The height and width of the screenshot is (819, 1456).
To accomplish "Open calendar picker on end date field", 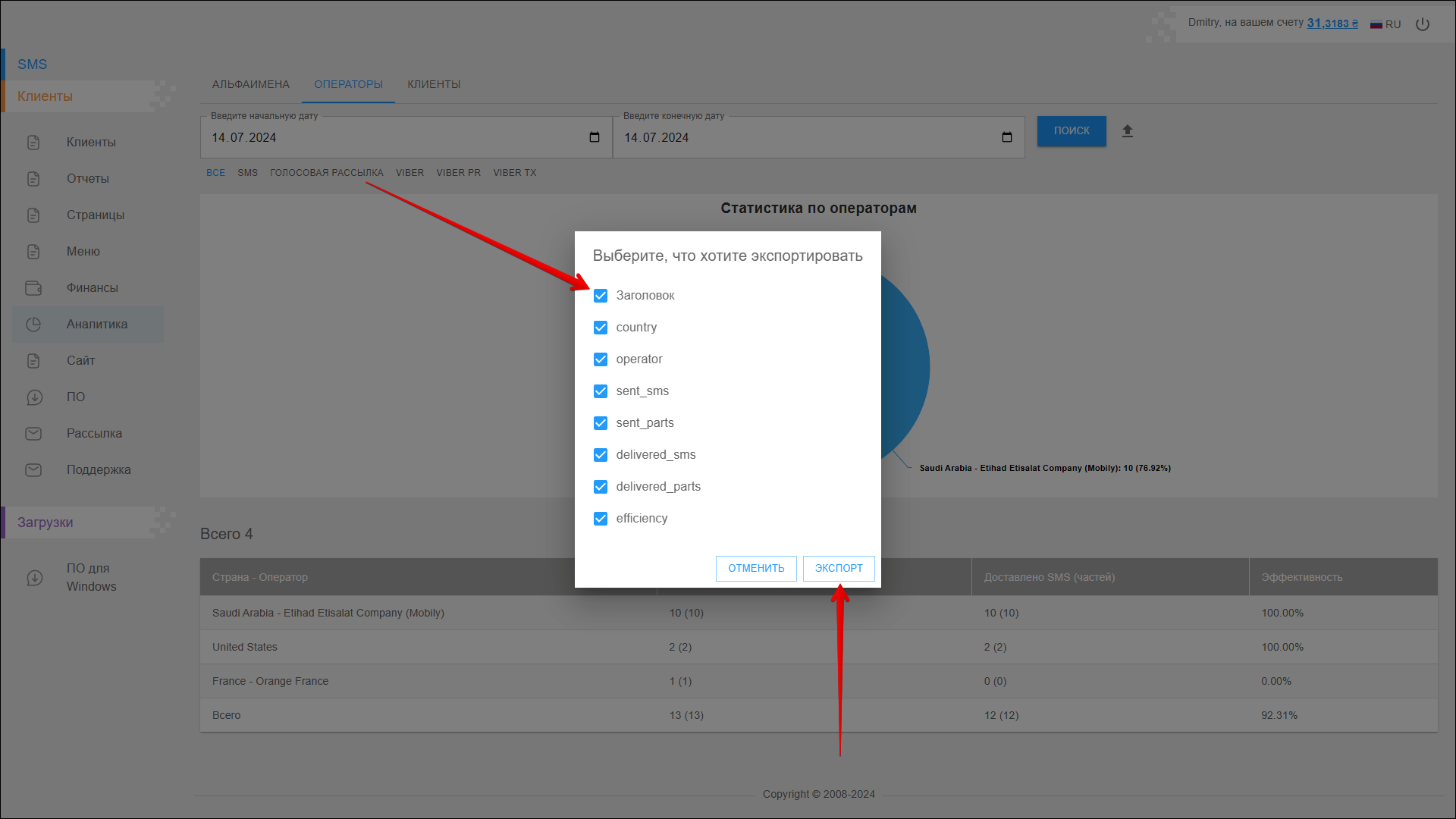I will pos(1007,137).
